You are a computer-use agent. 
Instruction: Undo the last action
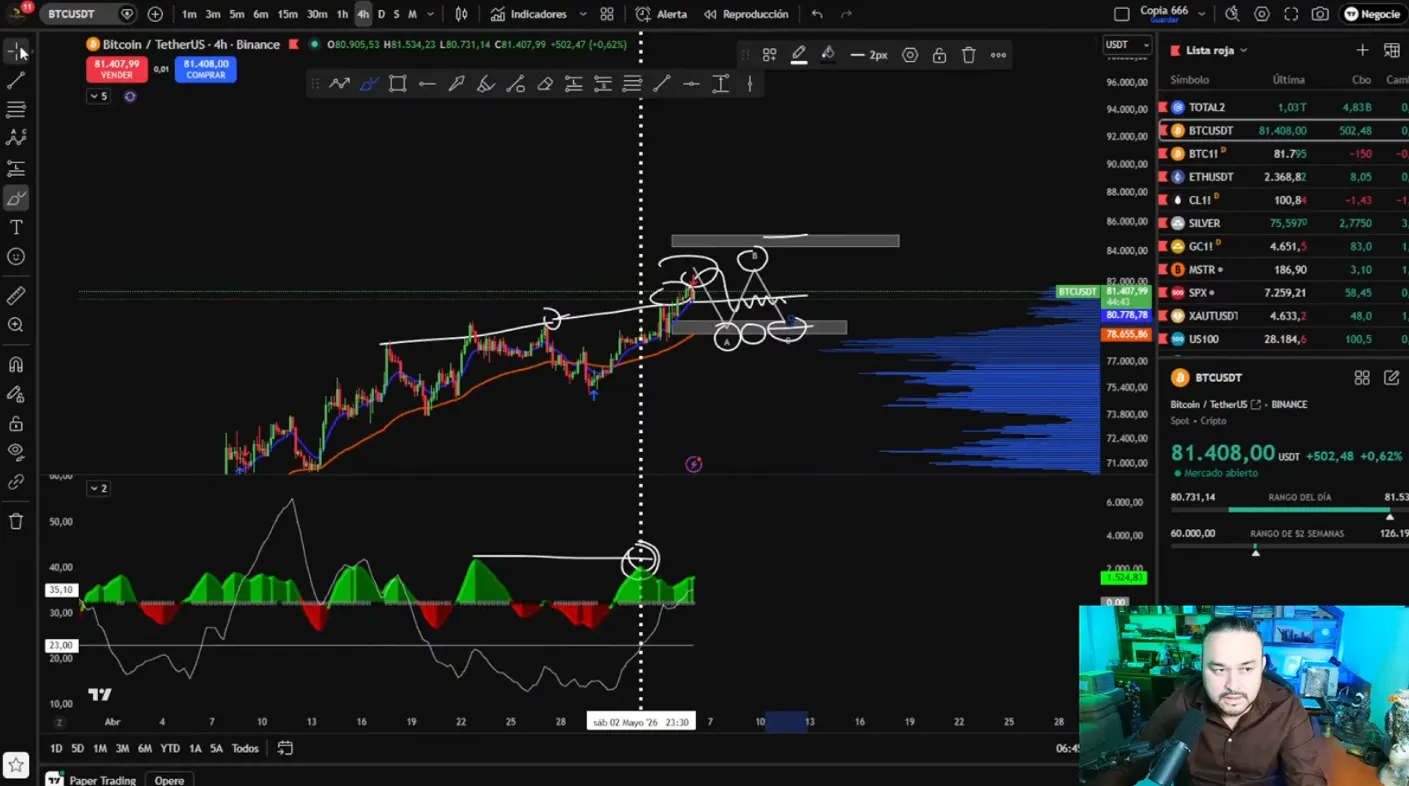tap(817, 14)
